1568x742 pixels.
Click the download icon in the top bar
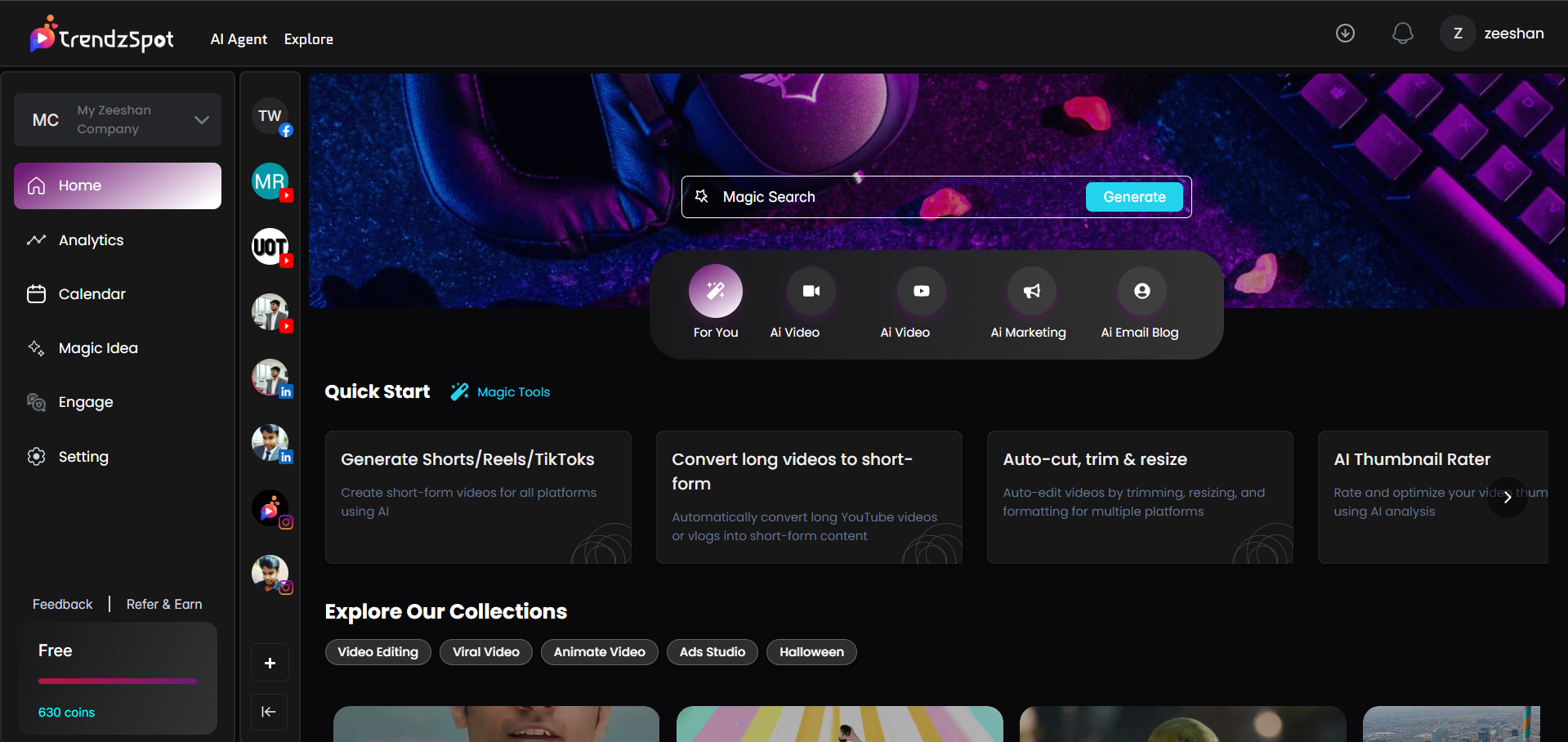tap(1344, 33)
